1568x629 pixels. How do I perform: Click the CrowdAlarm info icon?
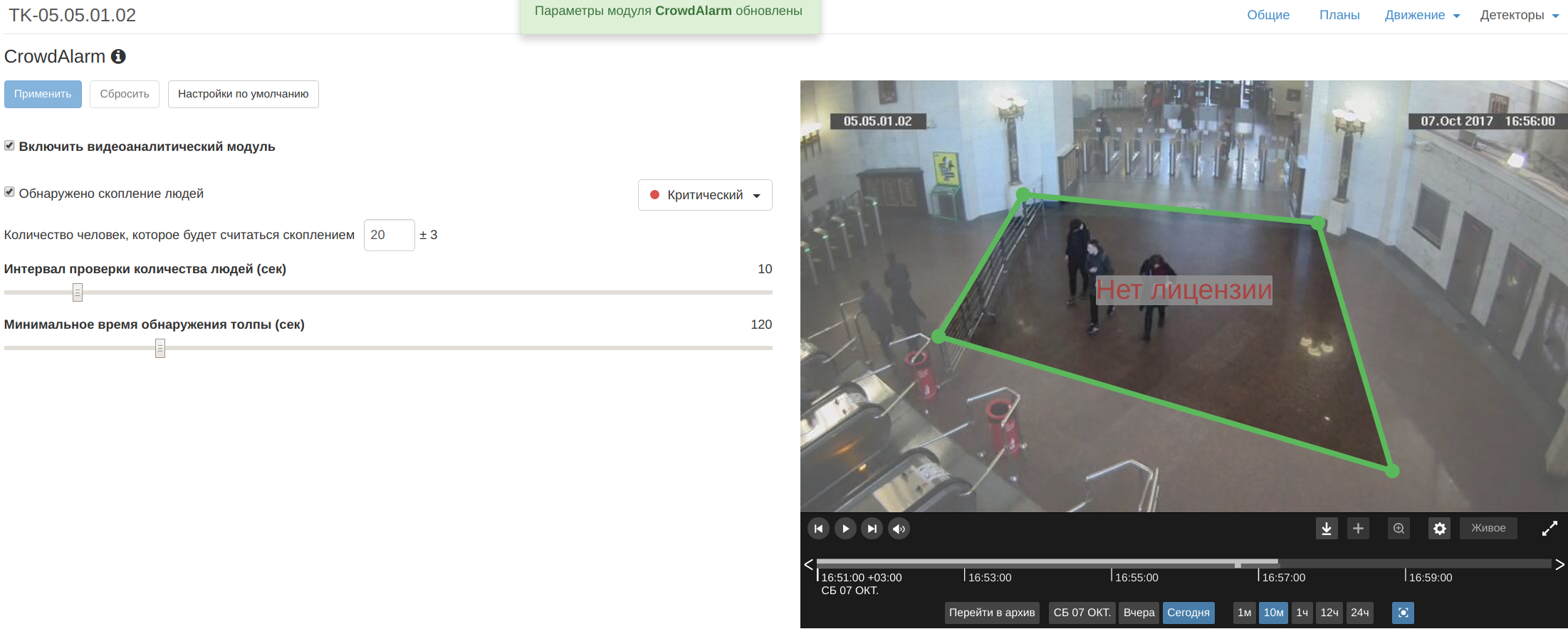click(118, 56)
